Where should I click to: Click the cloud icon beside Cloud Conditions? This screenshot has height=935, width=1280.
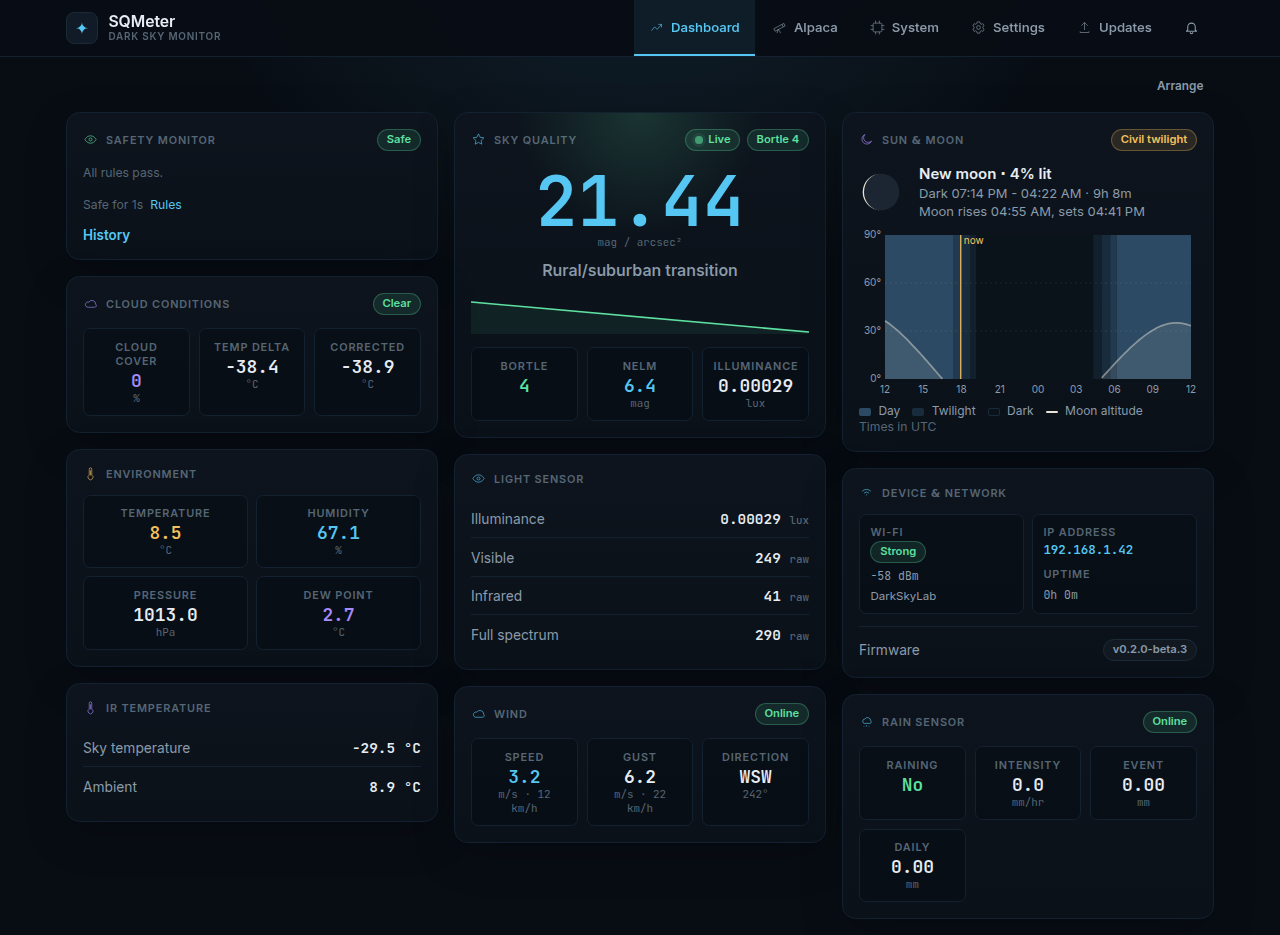91,304
